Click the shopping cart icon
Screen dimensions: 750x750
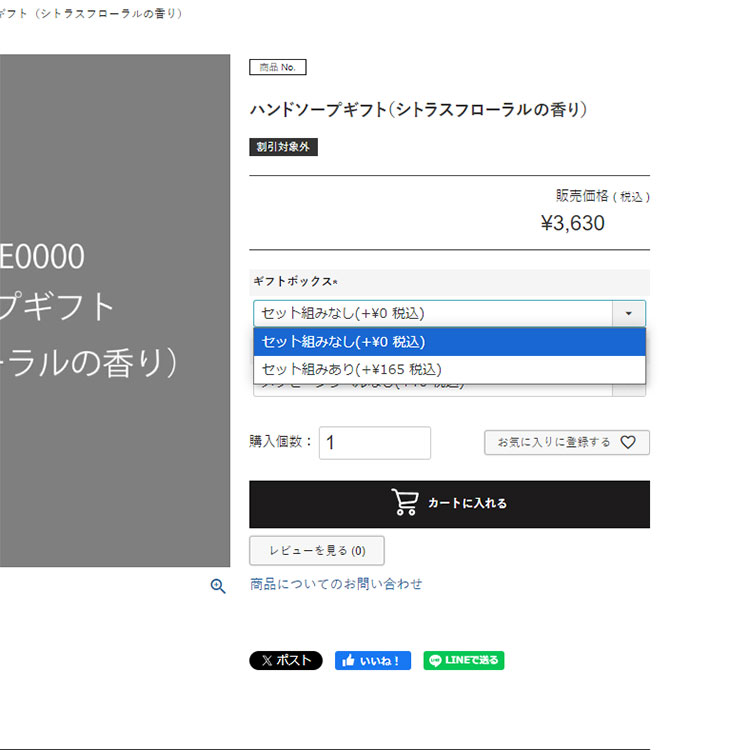pyautogui.click(x=405, y=502)
